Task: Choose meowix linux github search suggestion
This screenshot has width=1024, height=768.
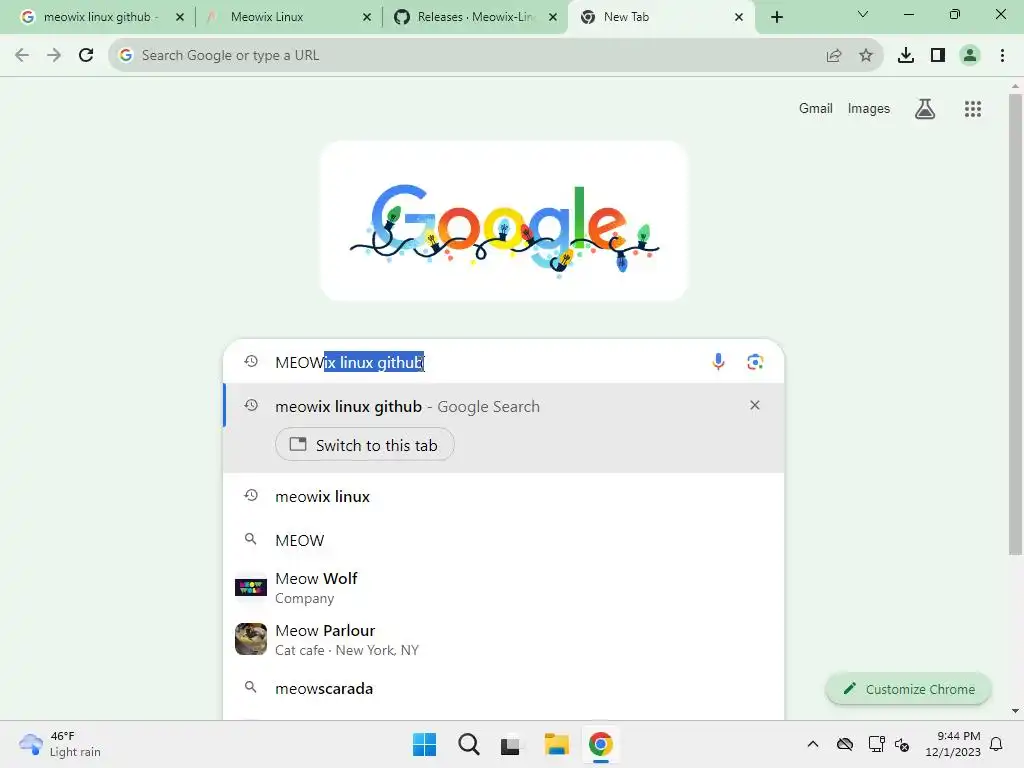Action: click(x=503, y=406)
